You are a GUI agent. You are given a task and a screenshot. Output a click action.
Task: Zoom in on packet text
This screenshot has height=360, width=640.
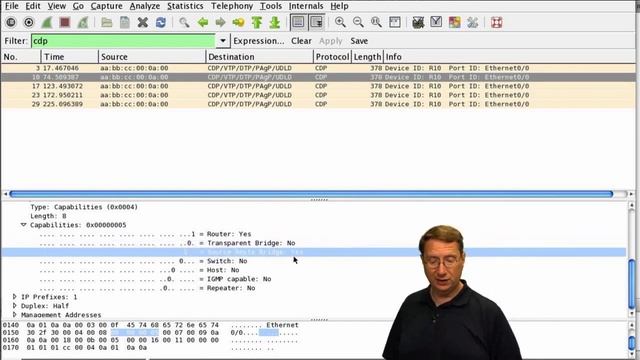[340, 22]
